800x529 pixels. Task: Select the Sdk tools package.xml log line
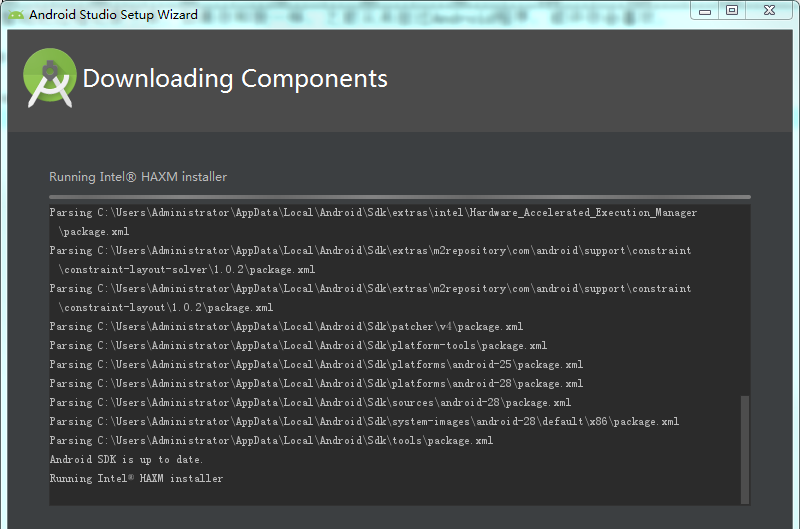[271, 441]
